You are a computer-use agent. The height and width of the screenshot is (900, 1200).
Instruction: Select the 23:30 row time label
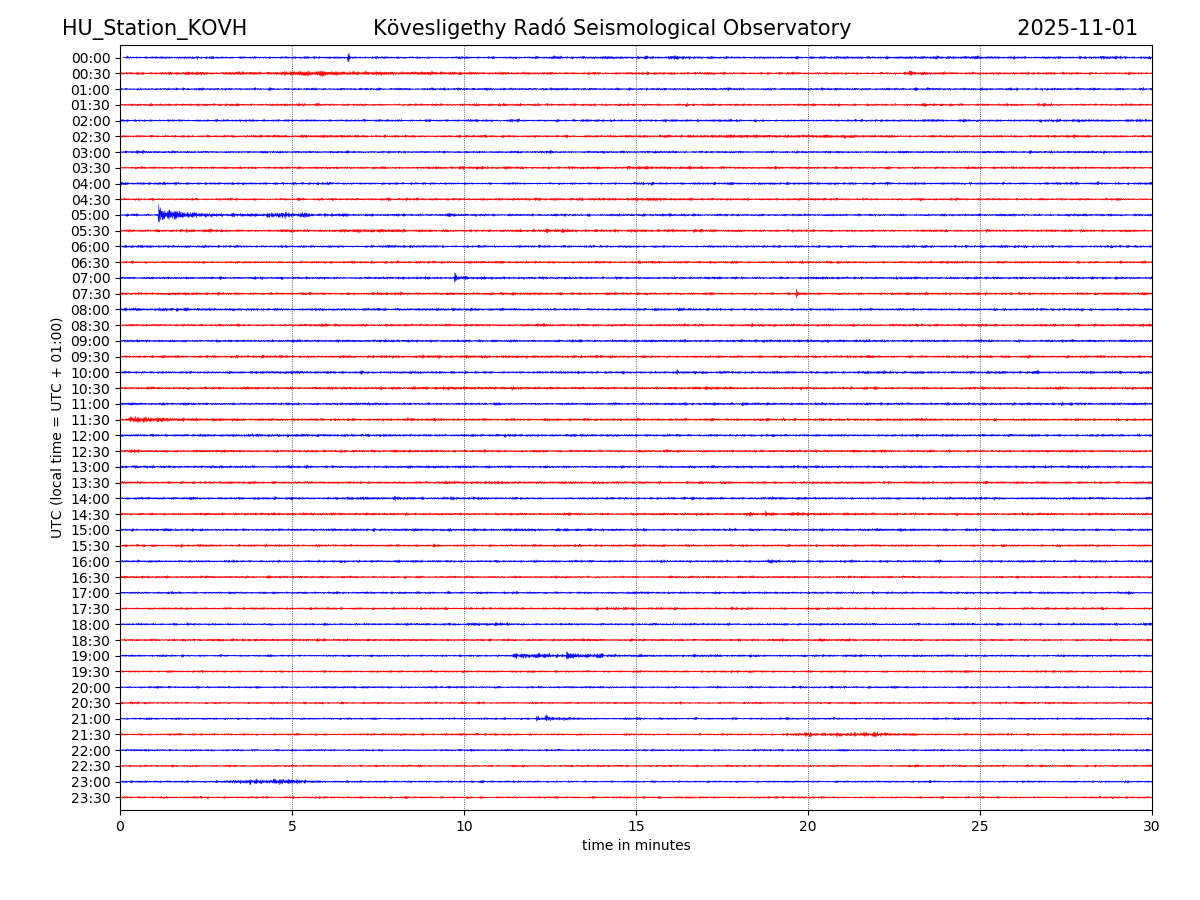point(91,798)
